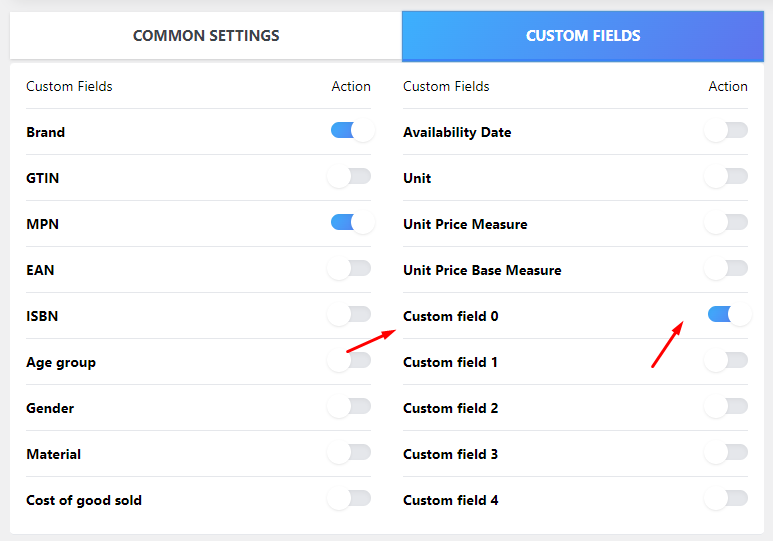
Task: Enable the GTIN toggle
Action: point(351,177)
